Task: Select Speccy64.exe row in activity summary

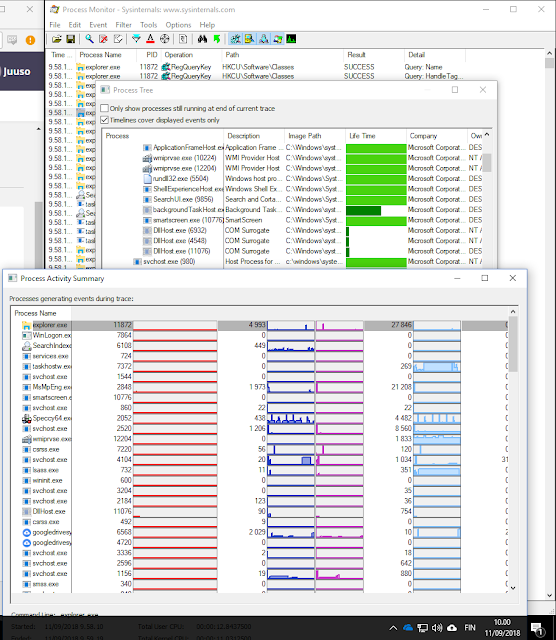Action: pos(260,418)
